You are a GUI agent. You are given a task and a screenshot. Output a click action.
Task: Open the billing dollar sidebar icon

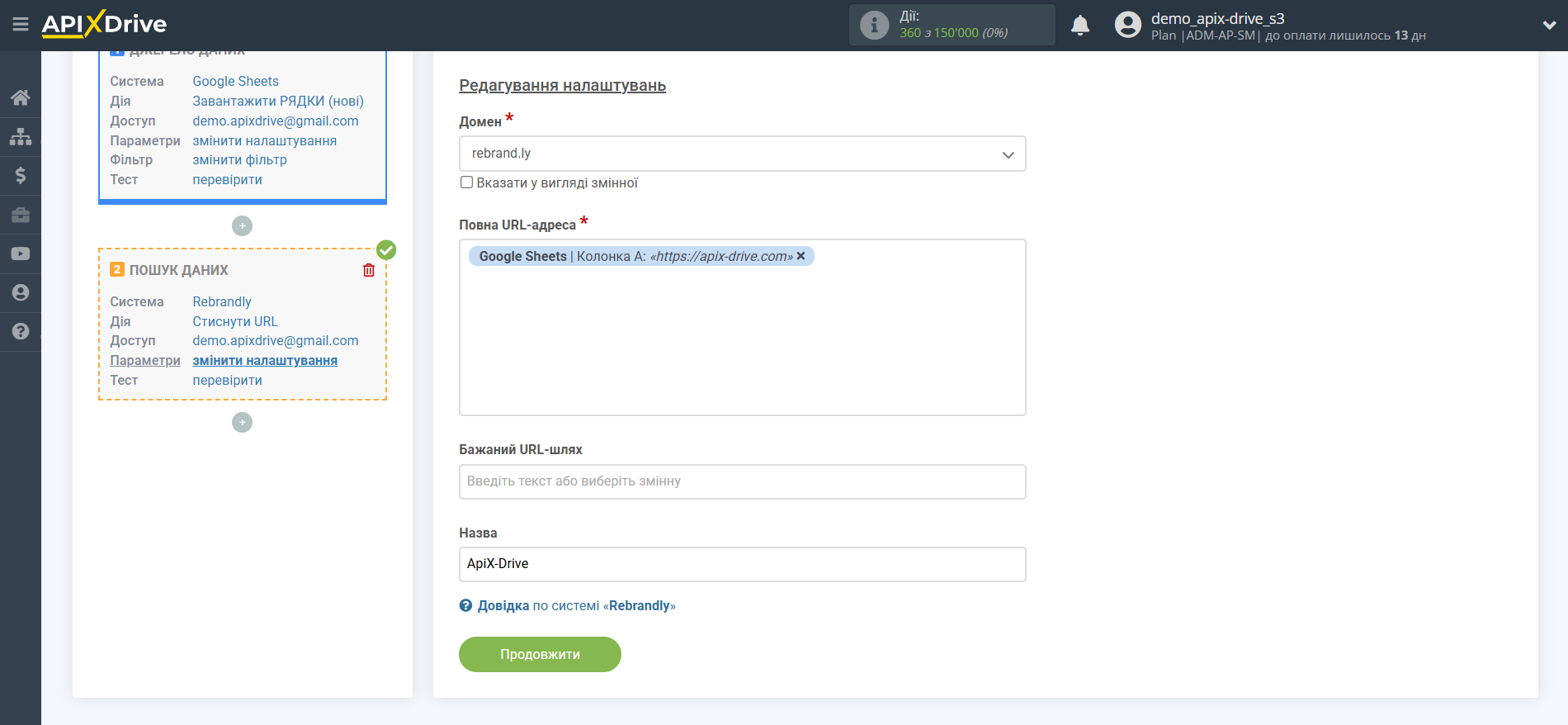[x=21, y=175]
